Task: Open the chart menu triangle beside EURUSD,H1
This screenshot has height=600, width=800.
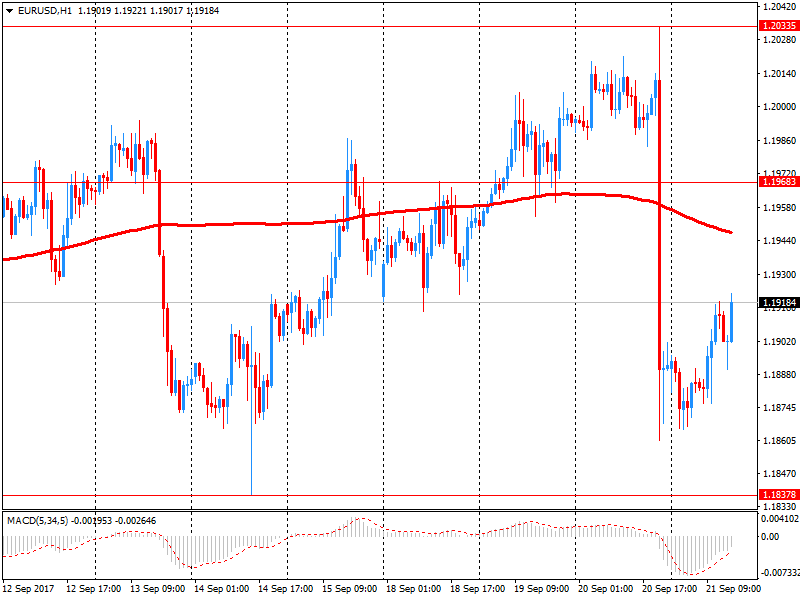Action: pyautogui.click(x=9, y=11)
